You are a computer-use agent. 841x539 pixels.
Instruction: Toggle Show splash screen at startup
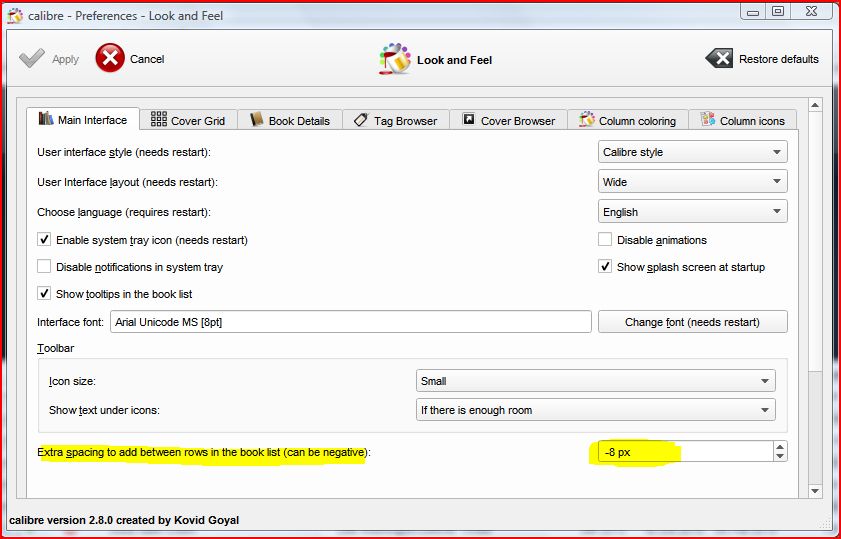point(605,267)
